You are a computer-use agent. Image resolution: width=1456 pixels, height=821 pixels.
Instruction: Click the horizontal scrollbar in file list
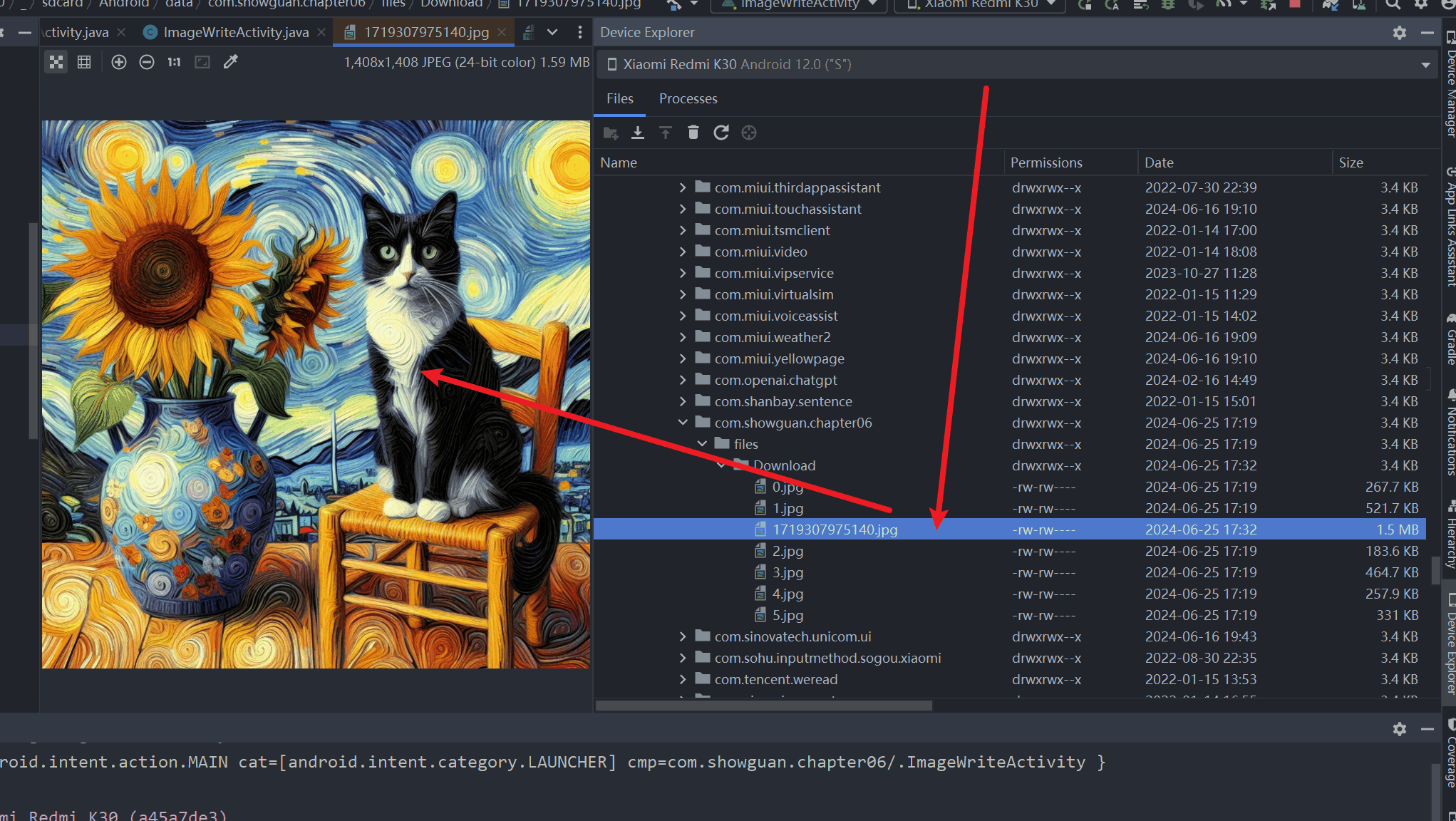coord(764,706)
